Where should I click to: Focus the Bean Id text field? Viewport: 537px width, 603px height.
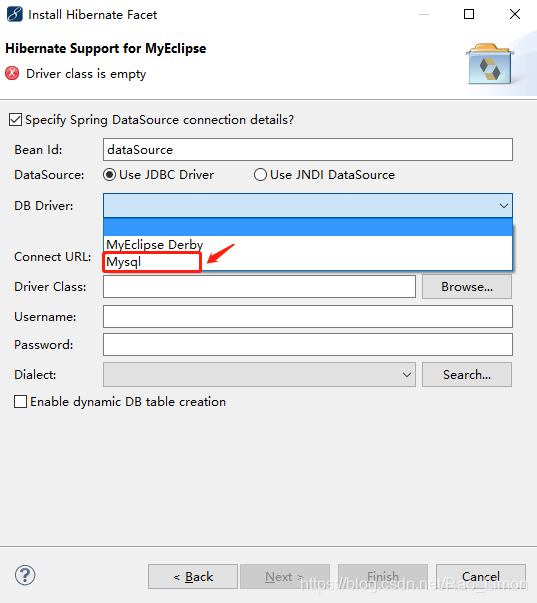point(308,150)
